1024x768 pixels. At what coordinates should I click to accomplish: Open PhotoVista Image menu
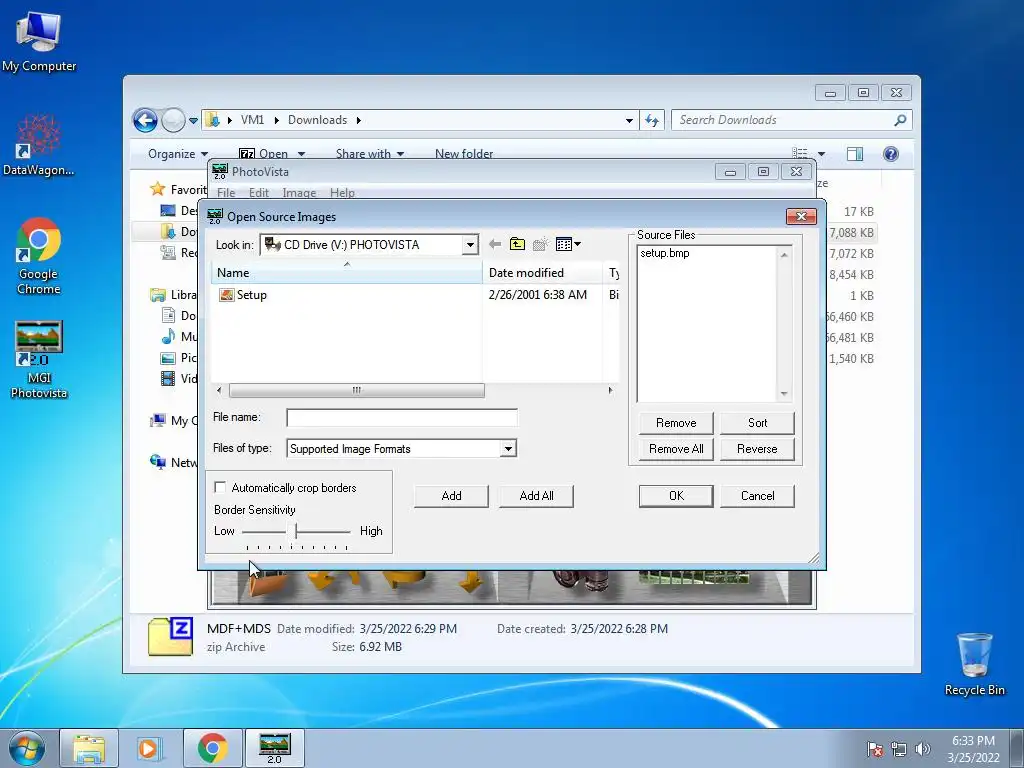pyautogui.click(x=299, y=193)
